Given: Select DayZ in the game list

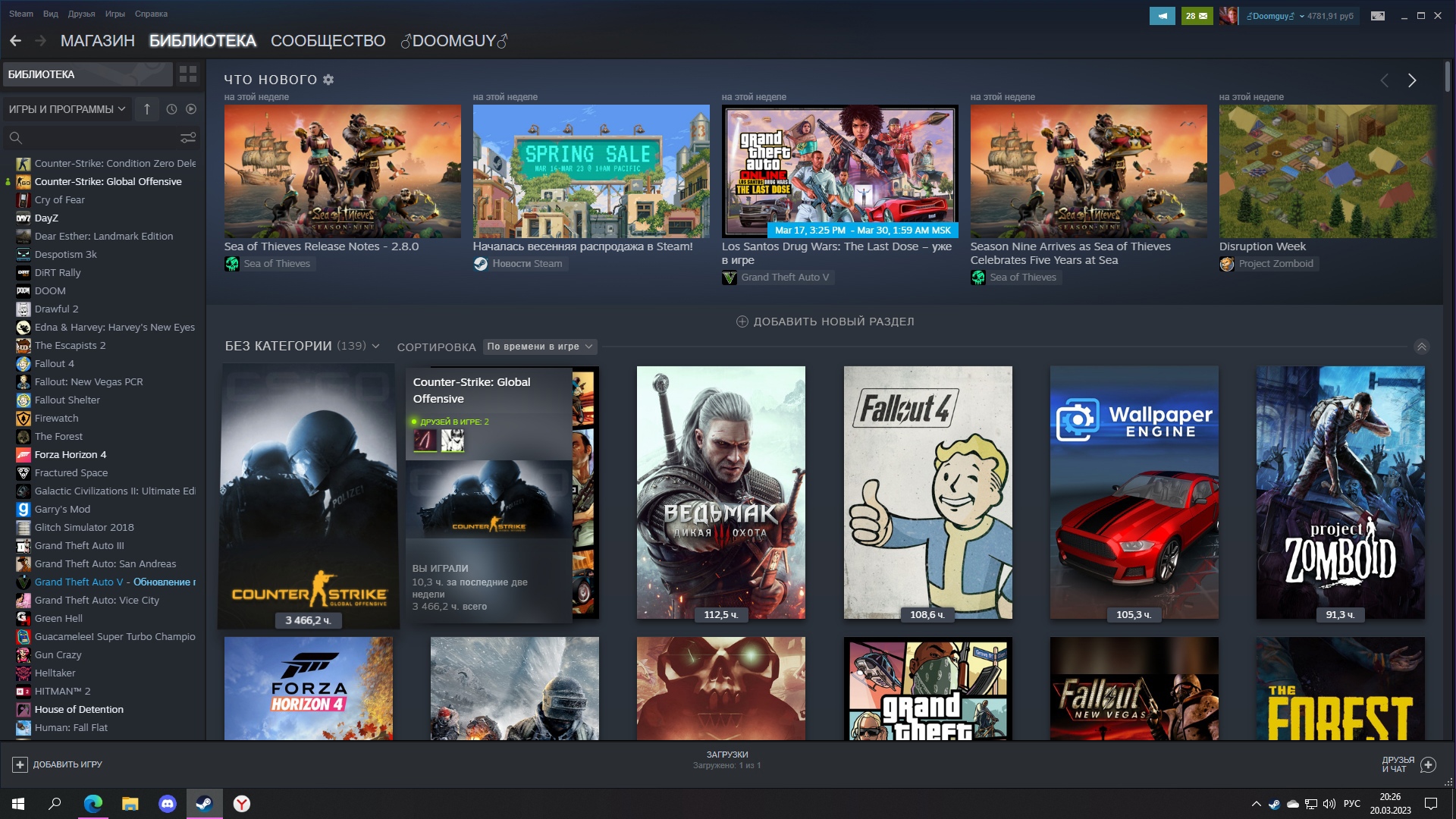Looking at the screenshot, I should tap(46, 218).
